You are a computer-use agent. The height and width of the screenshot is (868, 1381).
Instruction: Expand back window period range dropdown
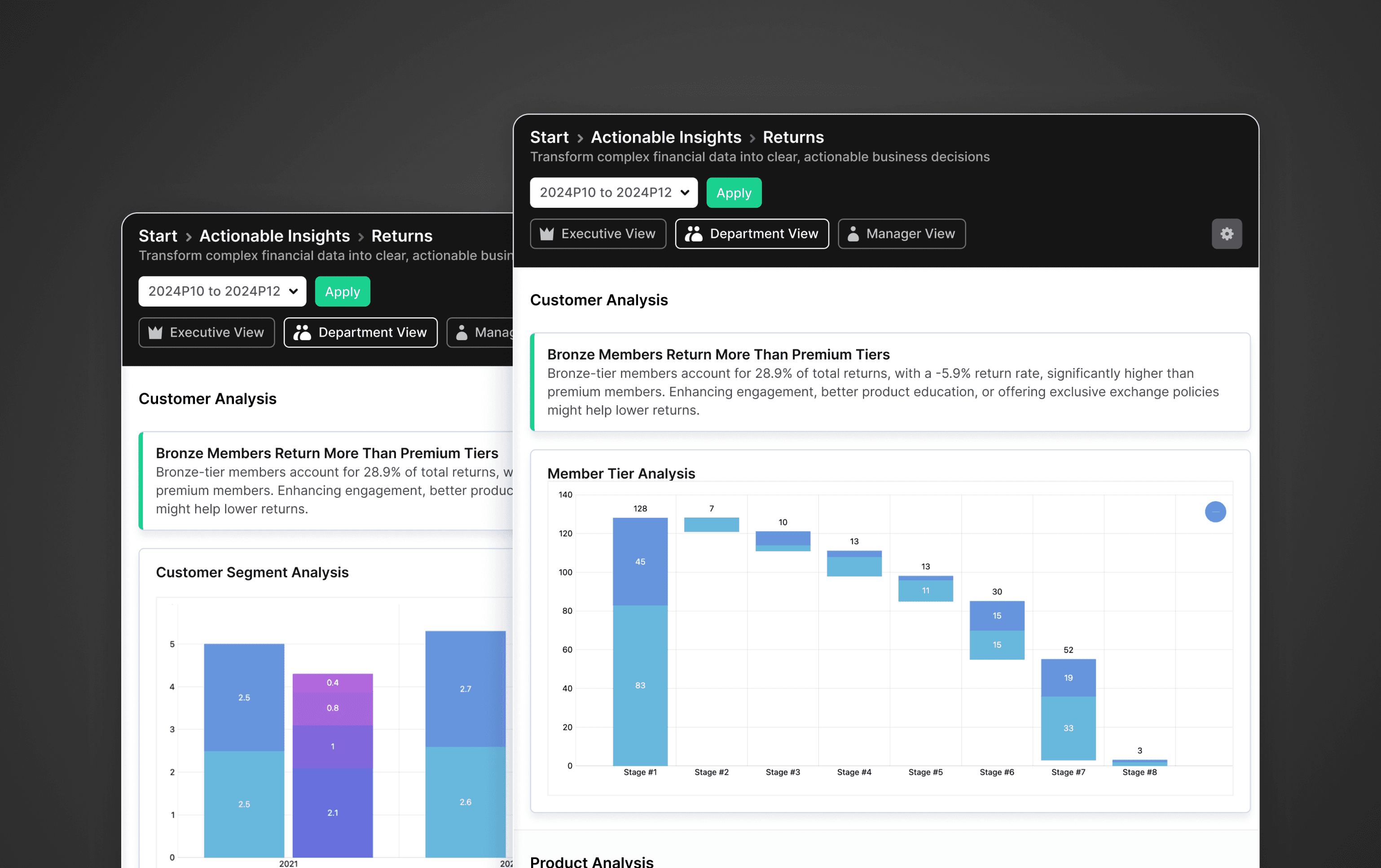pos(221,291)
